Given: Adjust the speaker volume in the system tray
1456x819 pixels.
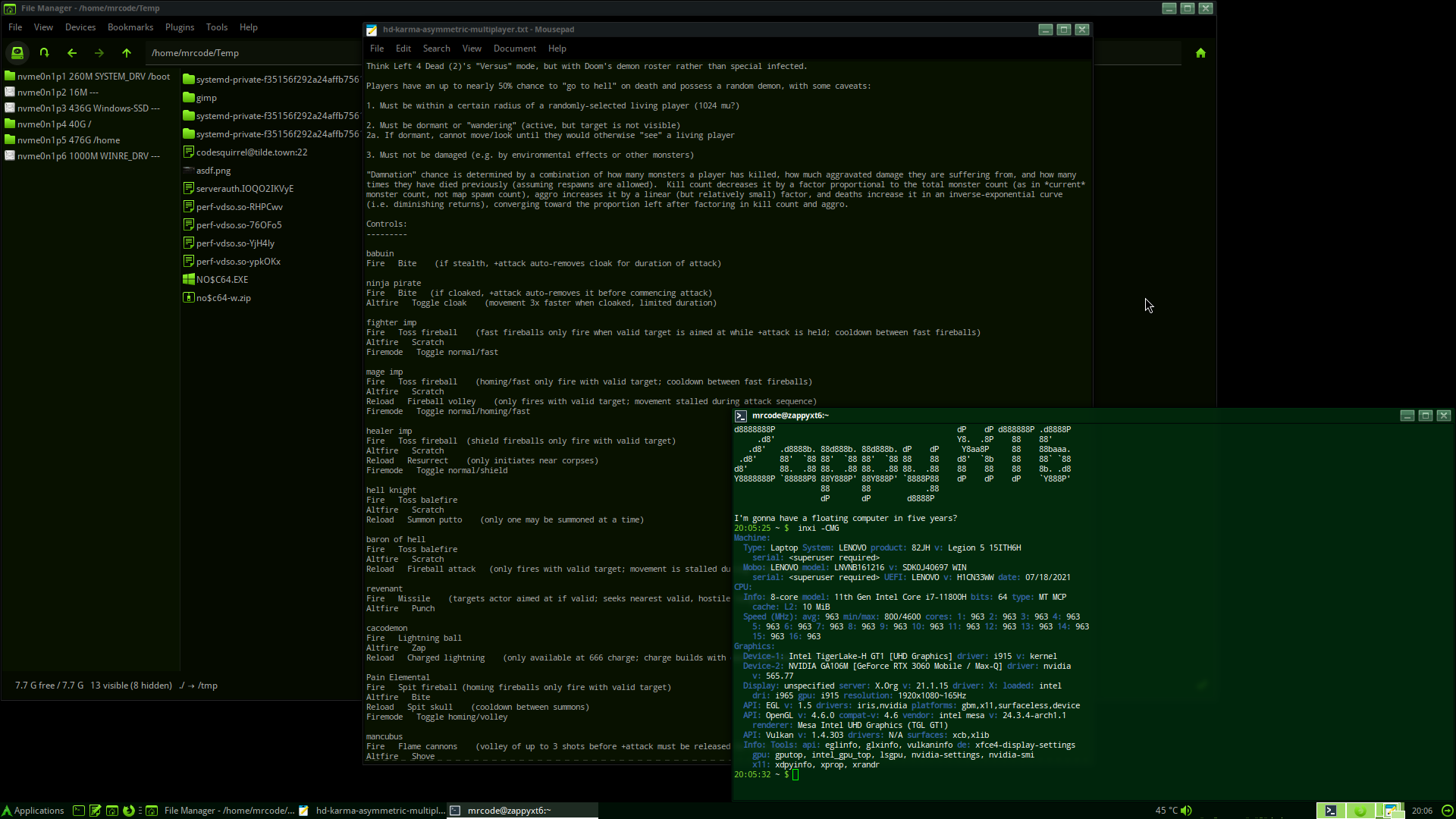Looking at the screenshot, I should tap(1188, 811).
